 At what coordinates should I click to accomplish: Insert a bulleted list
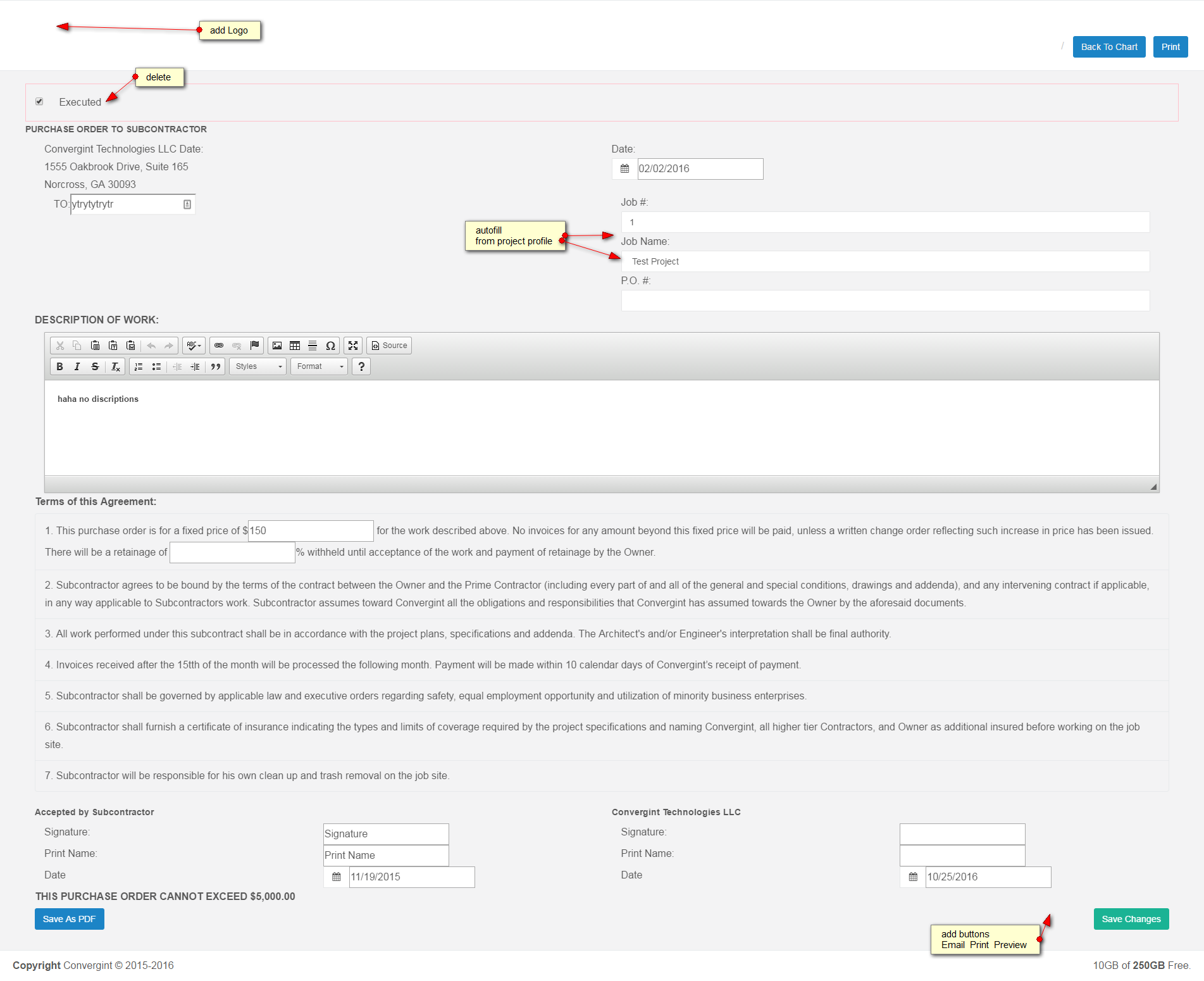click(x=156, y=366)
